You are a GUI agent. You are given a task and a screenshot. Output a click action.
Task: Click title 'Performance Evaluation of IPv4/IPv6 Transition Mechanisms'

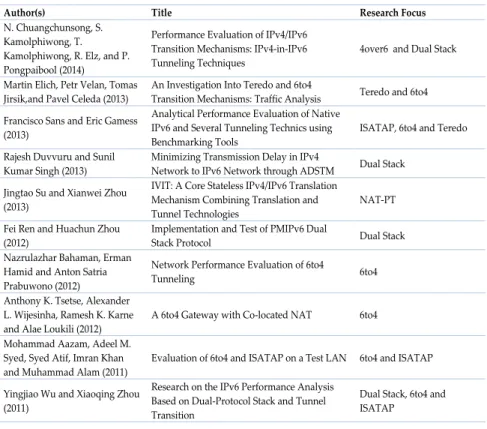click(229, 49)
